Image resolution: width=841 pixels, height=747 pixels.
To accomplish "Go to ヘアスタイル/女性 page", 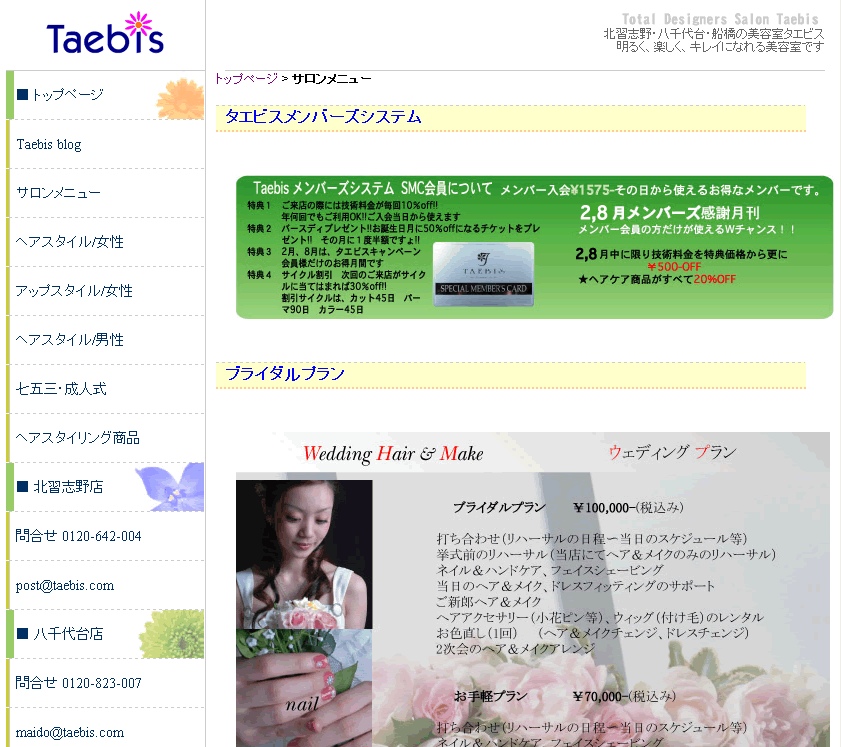I will [70, 242].
